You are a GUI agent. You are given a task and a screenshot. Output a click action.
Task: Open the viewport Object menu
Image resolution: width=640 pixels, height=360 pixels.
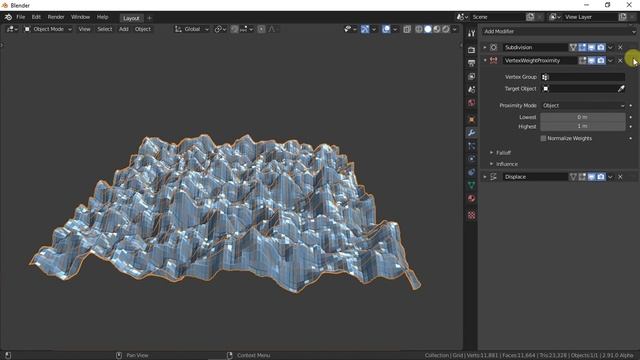click(x=143, y=29)
